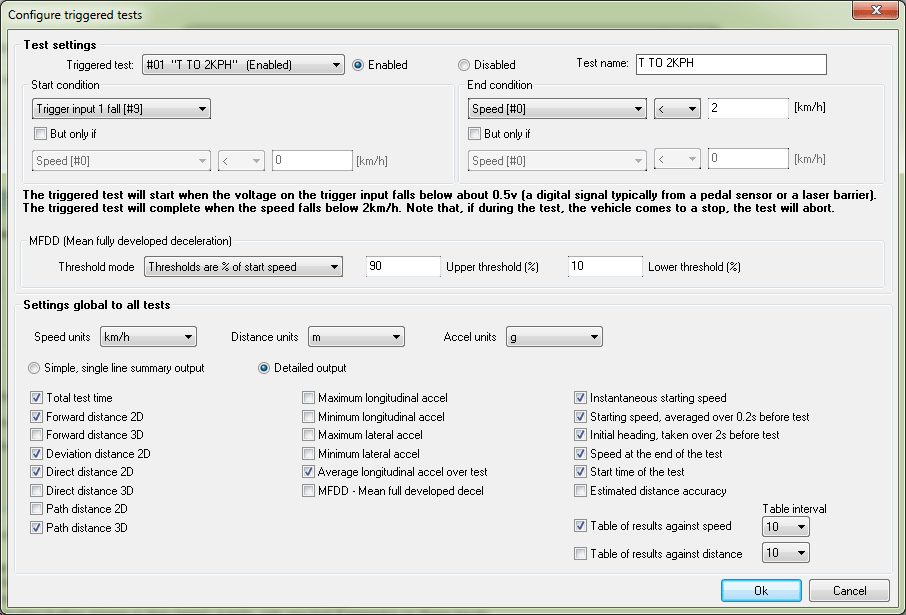
Task: Click the Cancel button
Action: [849, 591]
